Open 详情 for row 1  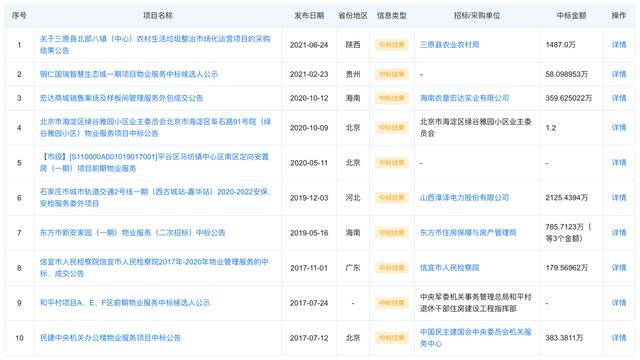tap(619, 44)
